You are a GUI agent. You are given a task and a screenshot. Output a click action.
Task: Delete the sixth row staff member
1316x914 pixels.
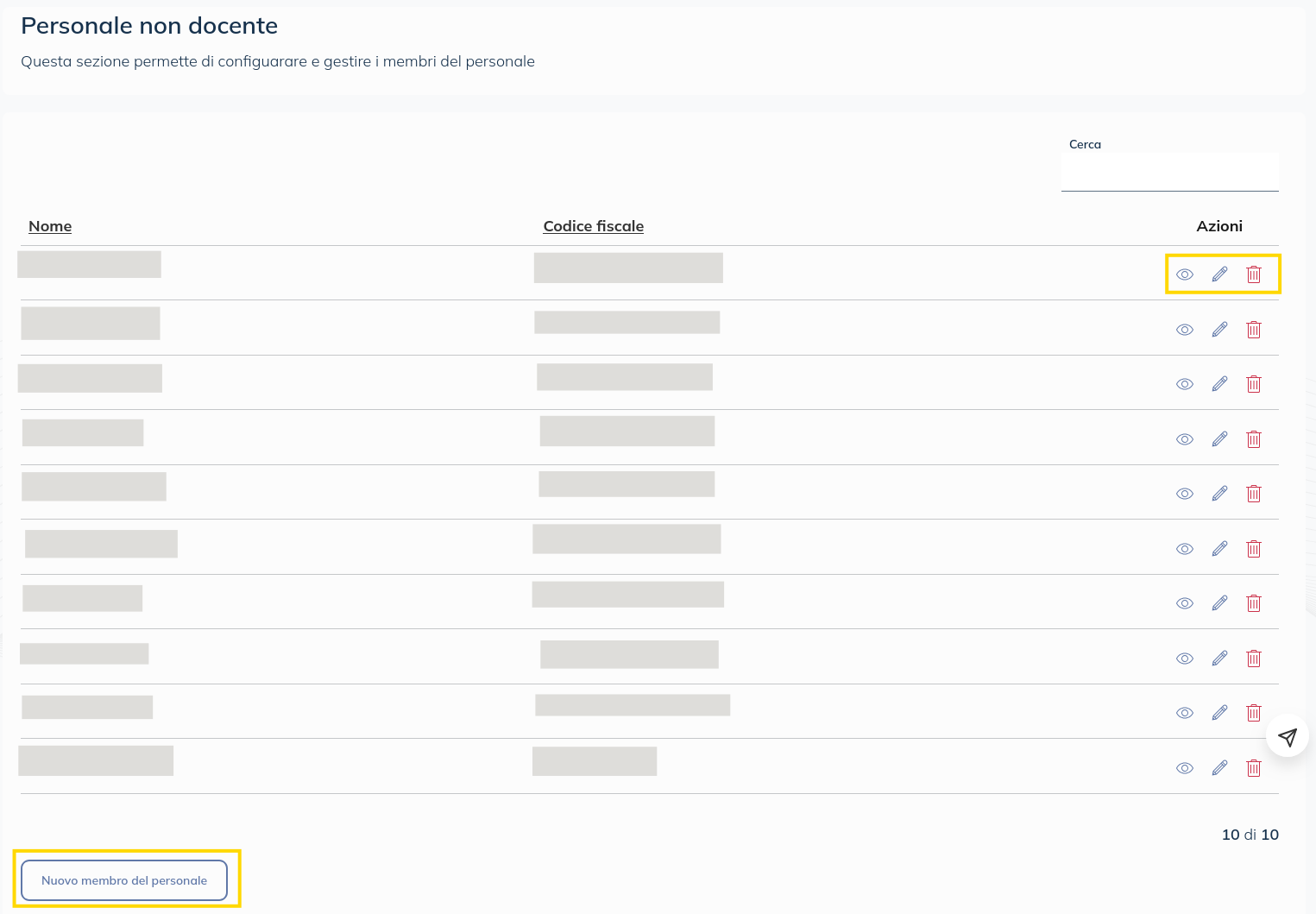pyautogui.click(x=1254, y=549)
